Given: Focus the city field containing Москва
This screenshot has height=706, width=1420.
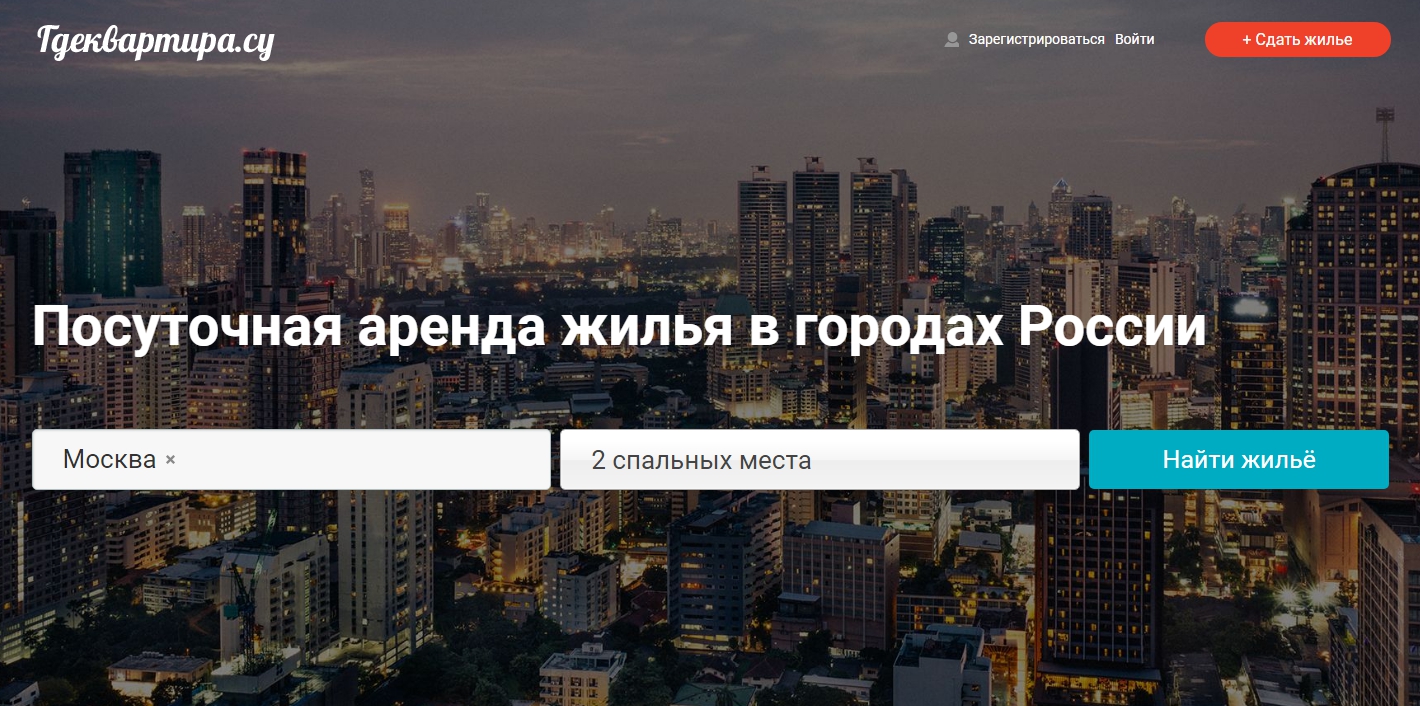Looking at the screenshot, I should click(291, 460).
